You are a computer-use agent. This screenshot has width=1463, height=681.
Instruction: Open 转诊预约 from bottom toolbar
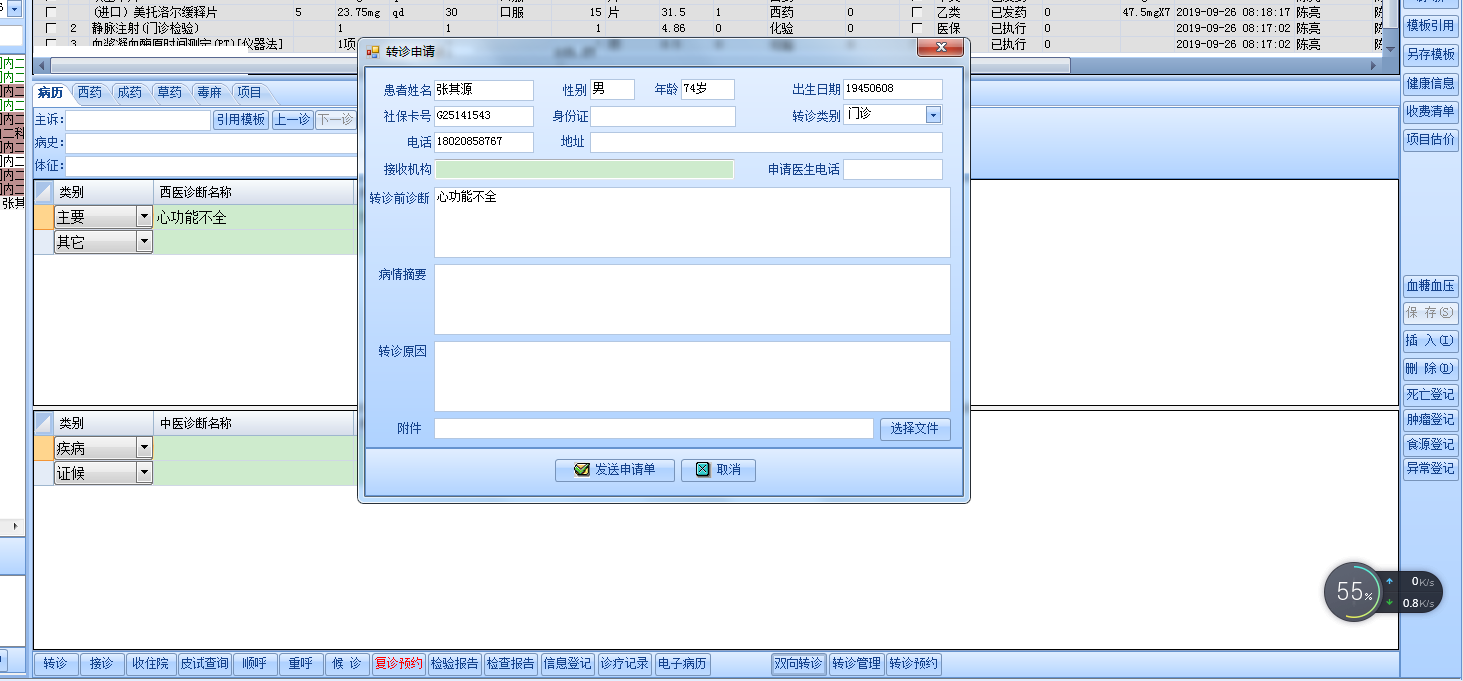tap(914, 664)
